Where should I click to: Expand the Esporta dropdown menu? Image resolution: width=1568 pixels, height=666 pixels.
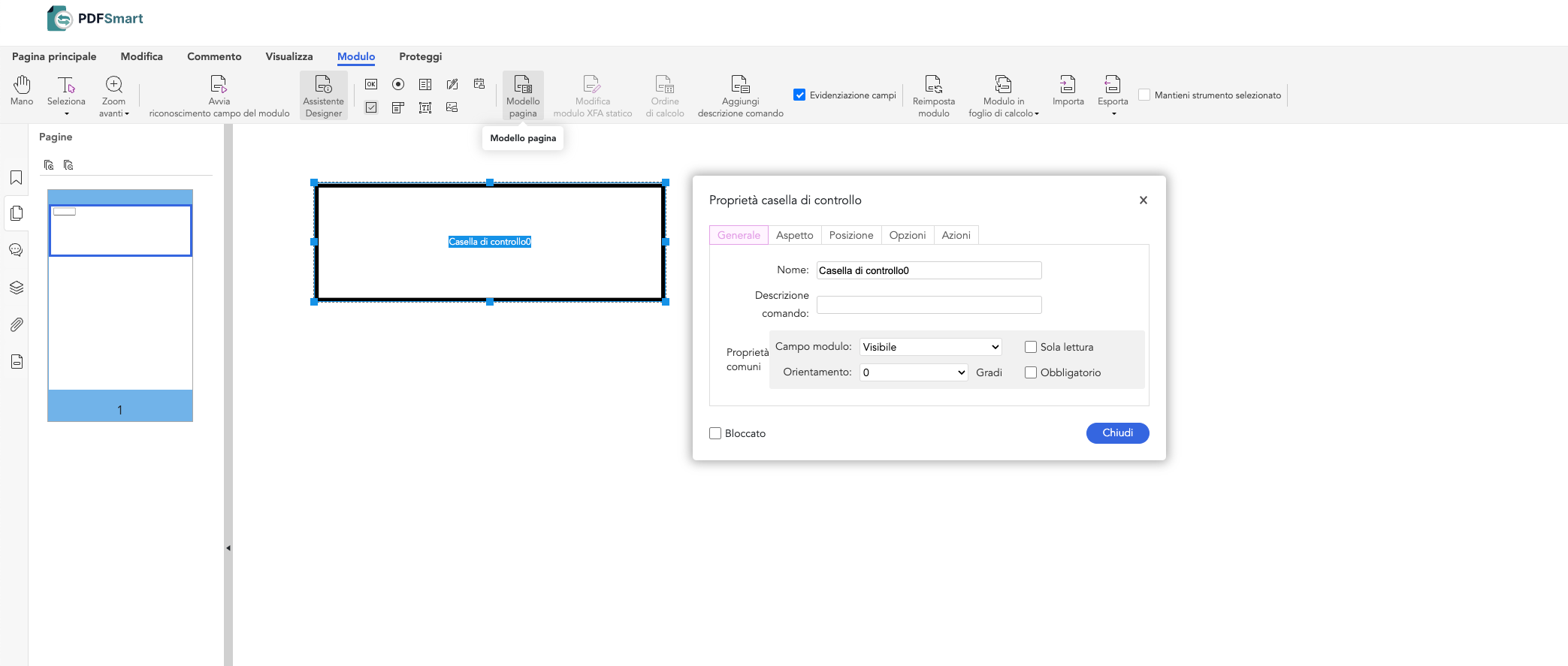click(1113, 97)
